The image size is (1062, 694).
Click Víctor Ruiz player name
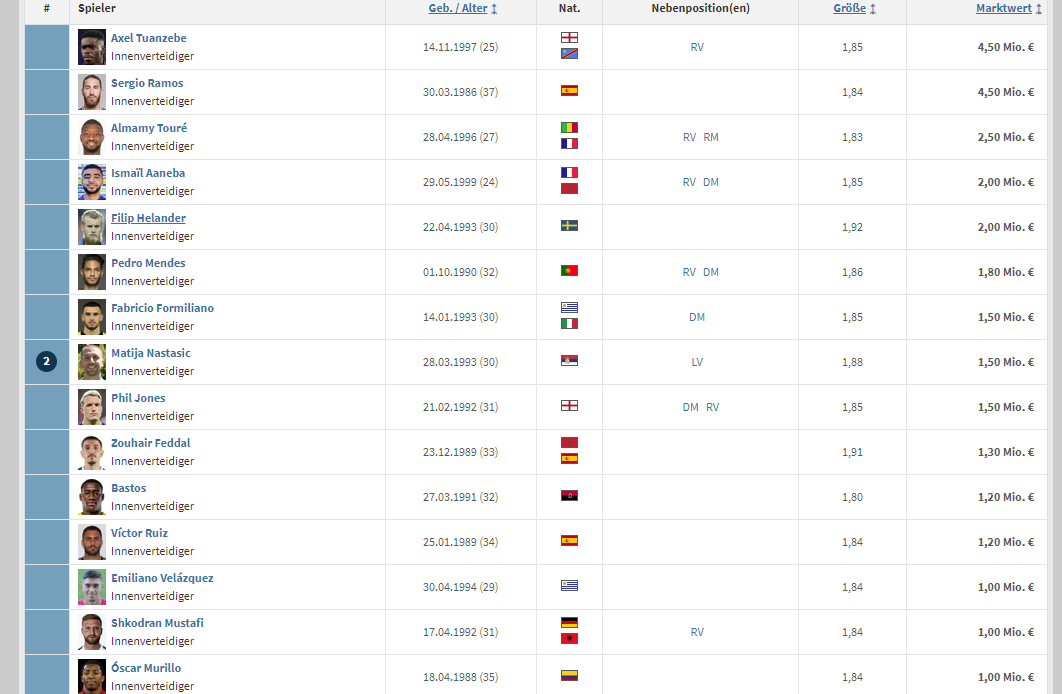tap(140, 533)
